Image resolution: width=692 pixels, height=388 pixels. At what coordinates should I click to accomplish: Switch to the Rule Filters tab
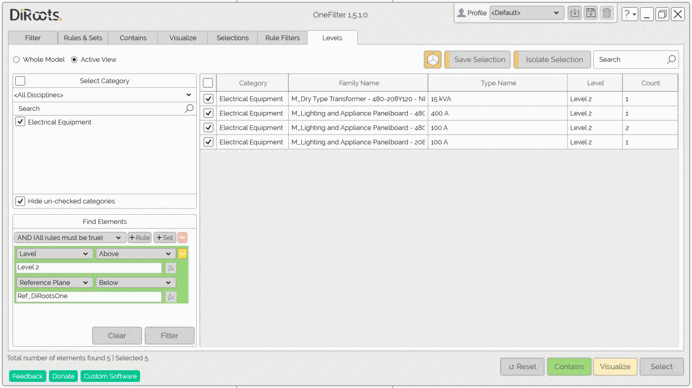click(x=282, y=38)
